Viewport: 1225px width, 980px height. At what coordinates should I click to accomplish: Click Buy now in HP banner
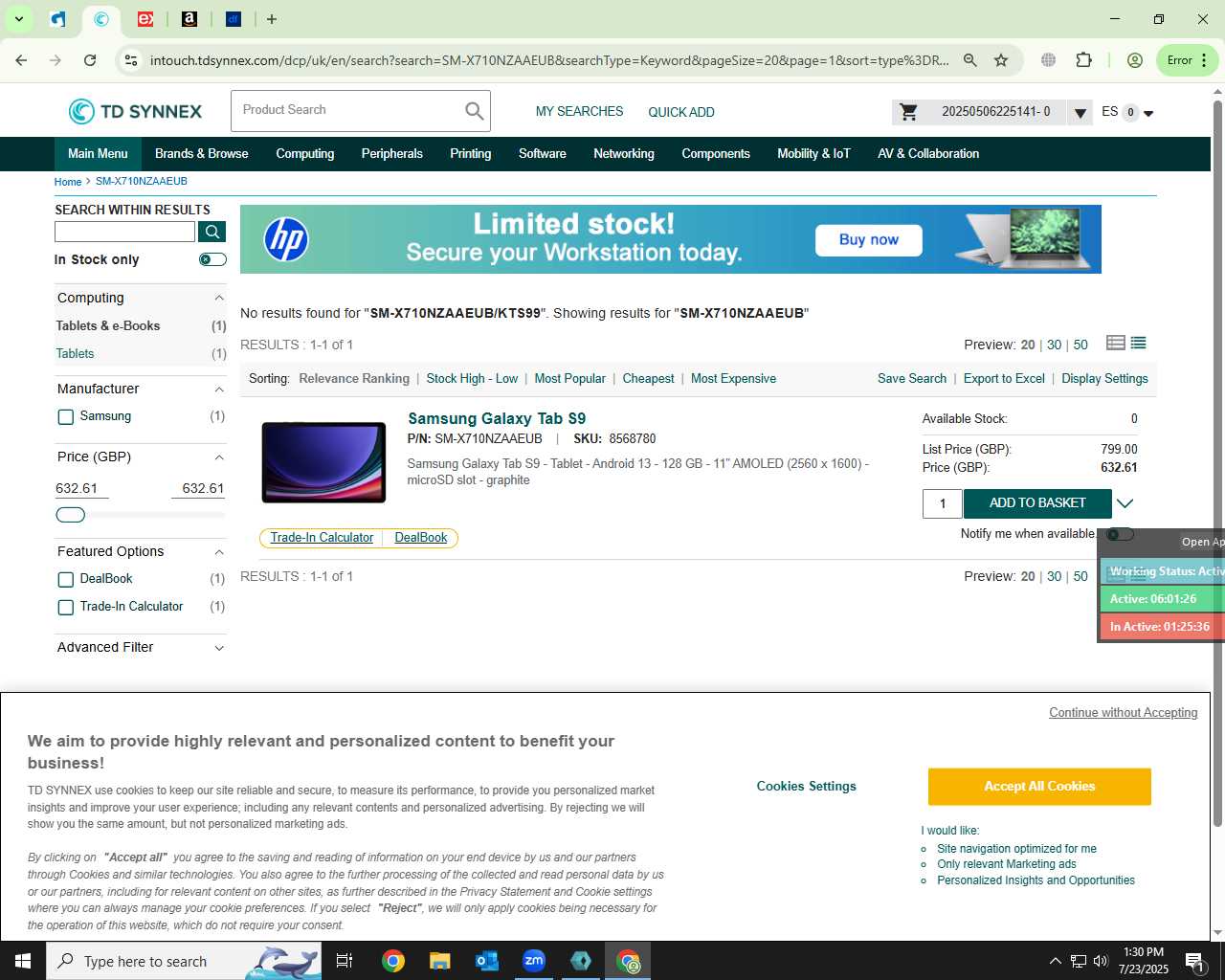coord(869,240)
